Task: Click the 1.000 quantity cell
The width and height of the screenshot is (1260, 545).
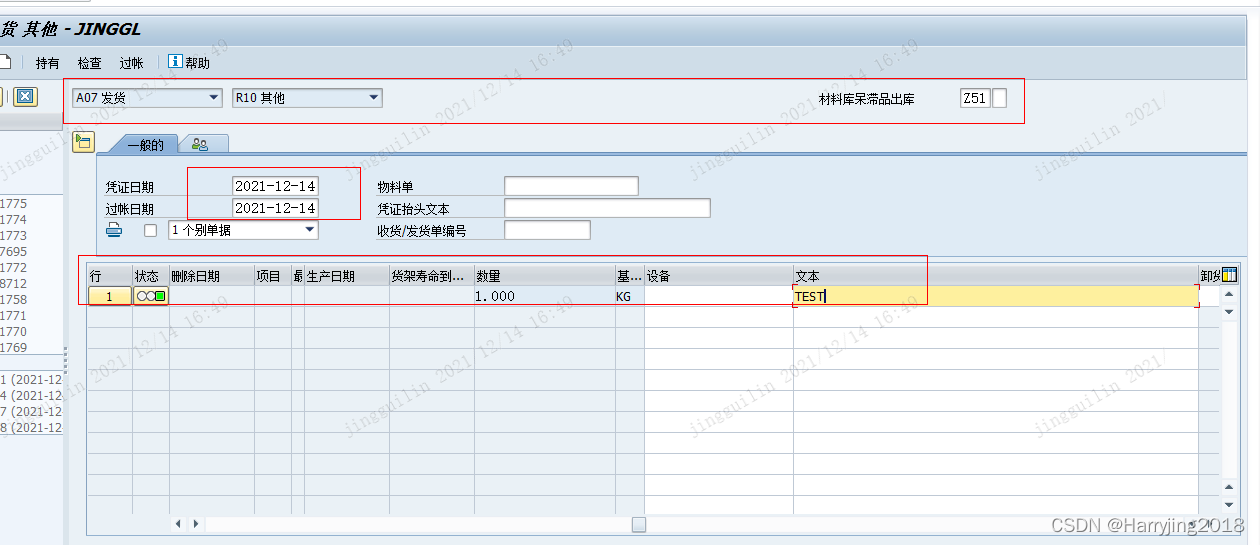Action: click(x=544, y=296)
